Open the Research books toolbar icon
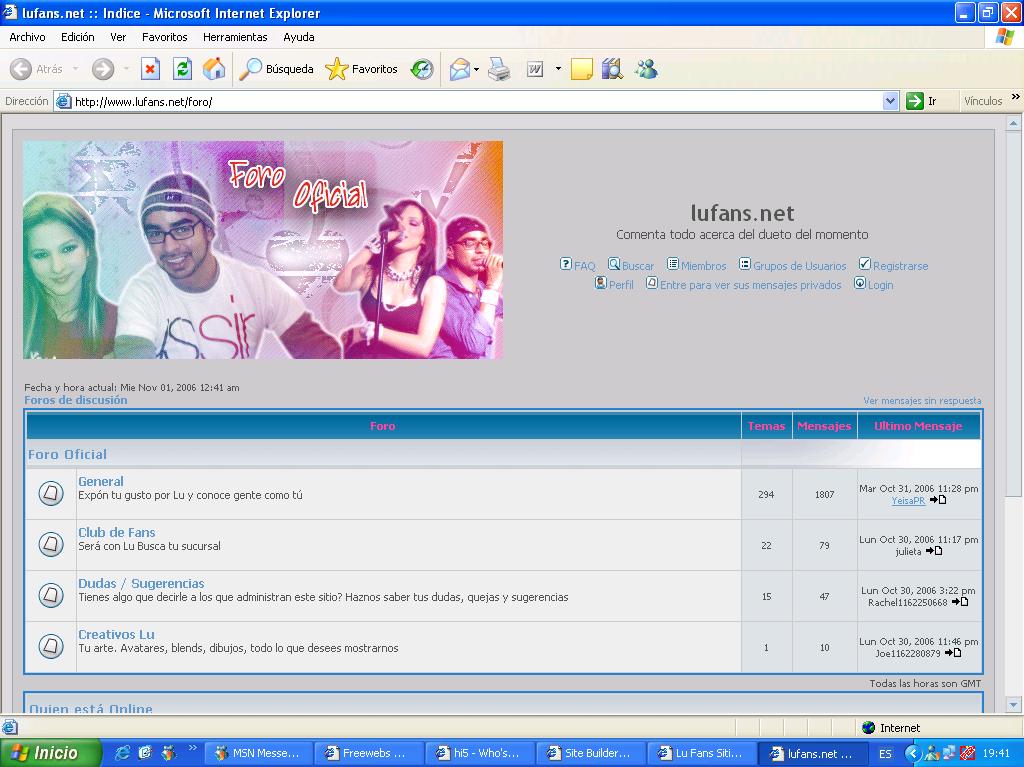 click(x=612, y=69)
